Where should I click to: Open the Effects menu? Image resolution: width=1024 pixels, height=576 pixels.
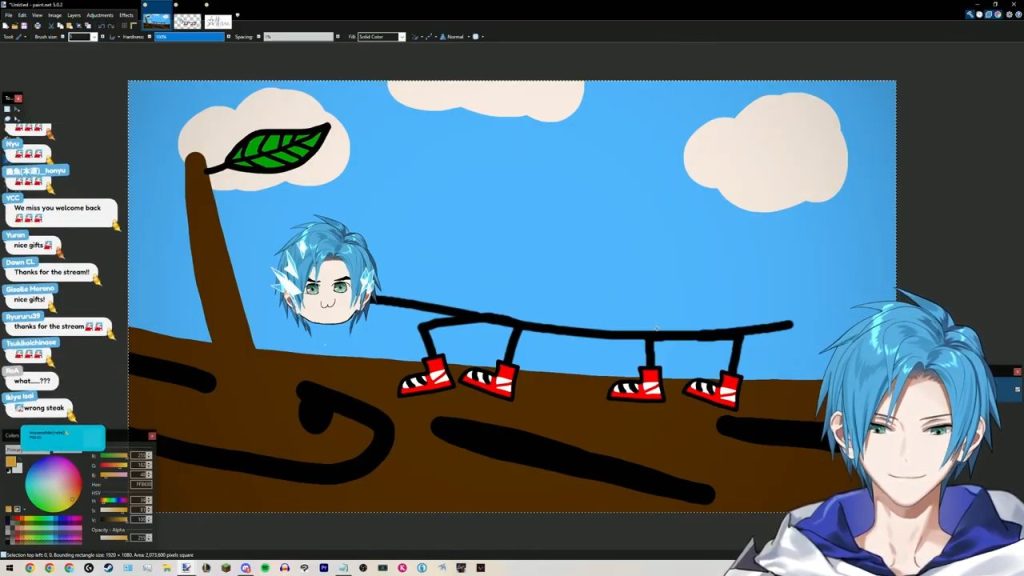coord(126,15)
